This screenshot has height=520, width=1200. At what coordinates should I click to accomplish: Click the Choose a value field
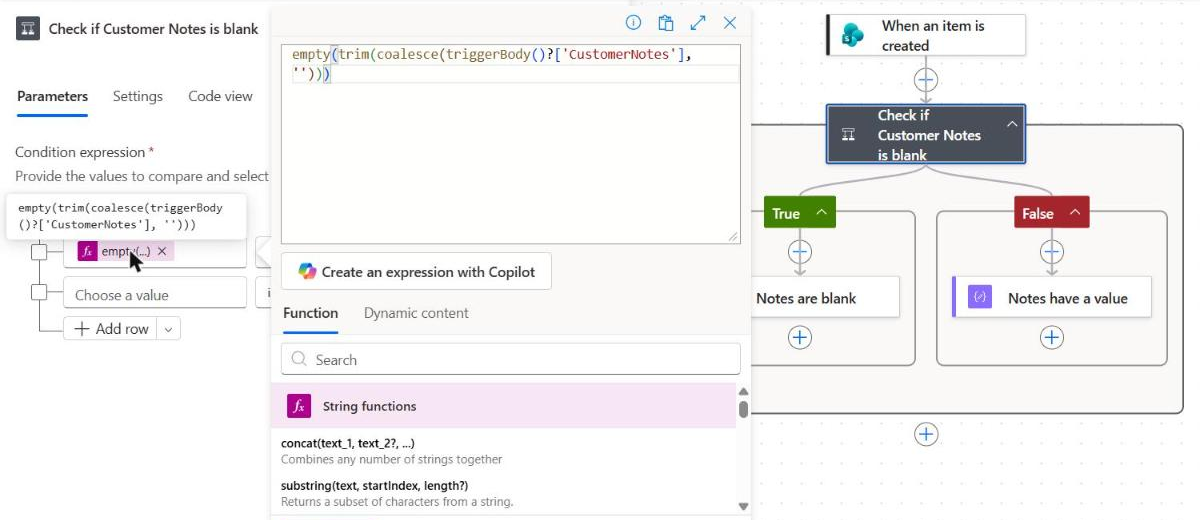tap(155, 293)
